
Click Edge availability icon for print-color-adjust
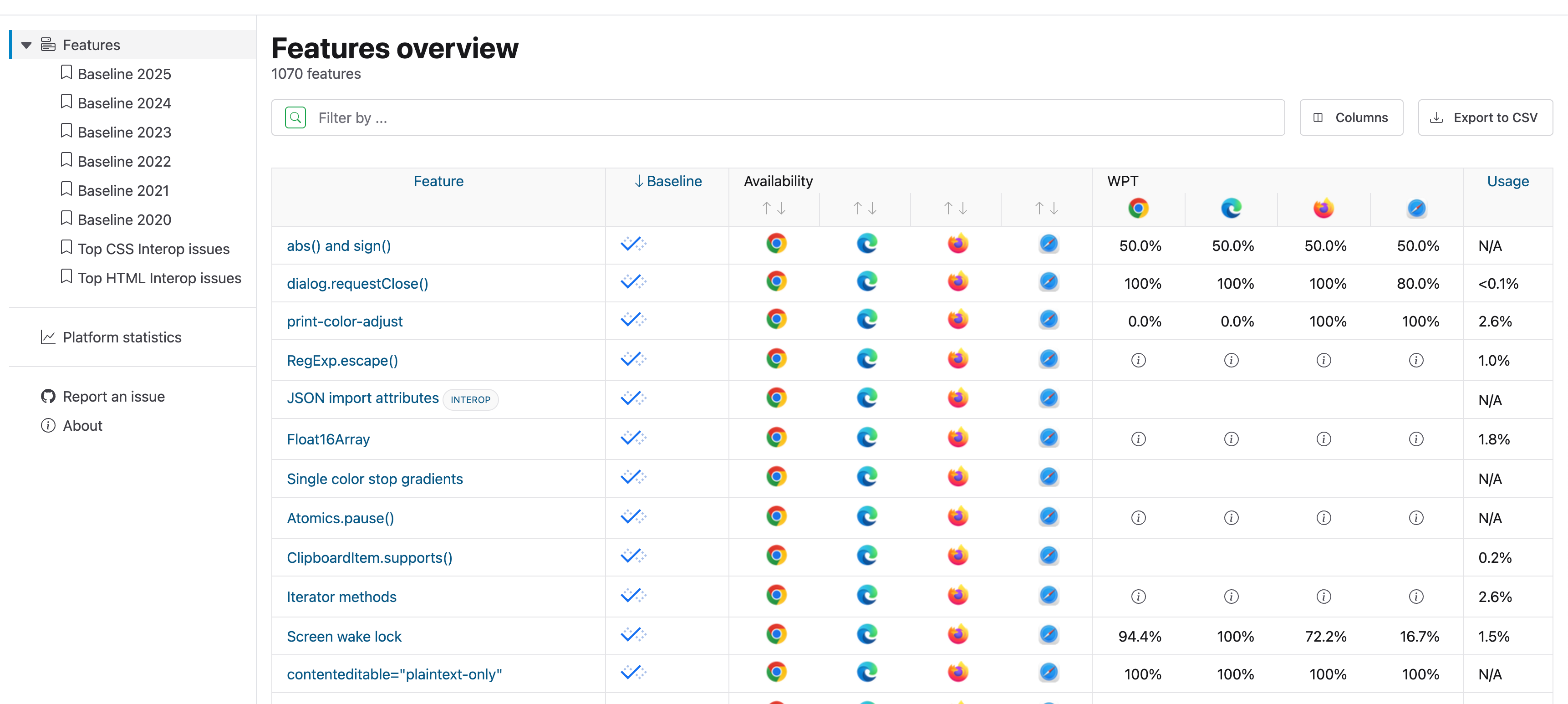point(867,319)
